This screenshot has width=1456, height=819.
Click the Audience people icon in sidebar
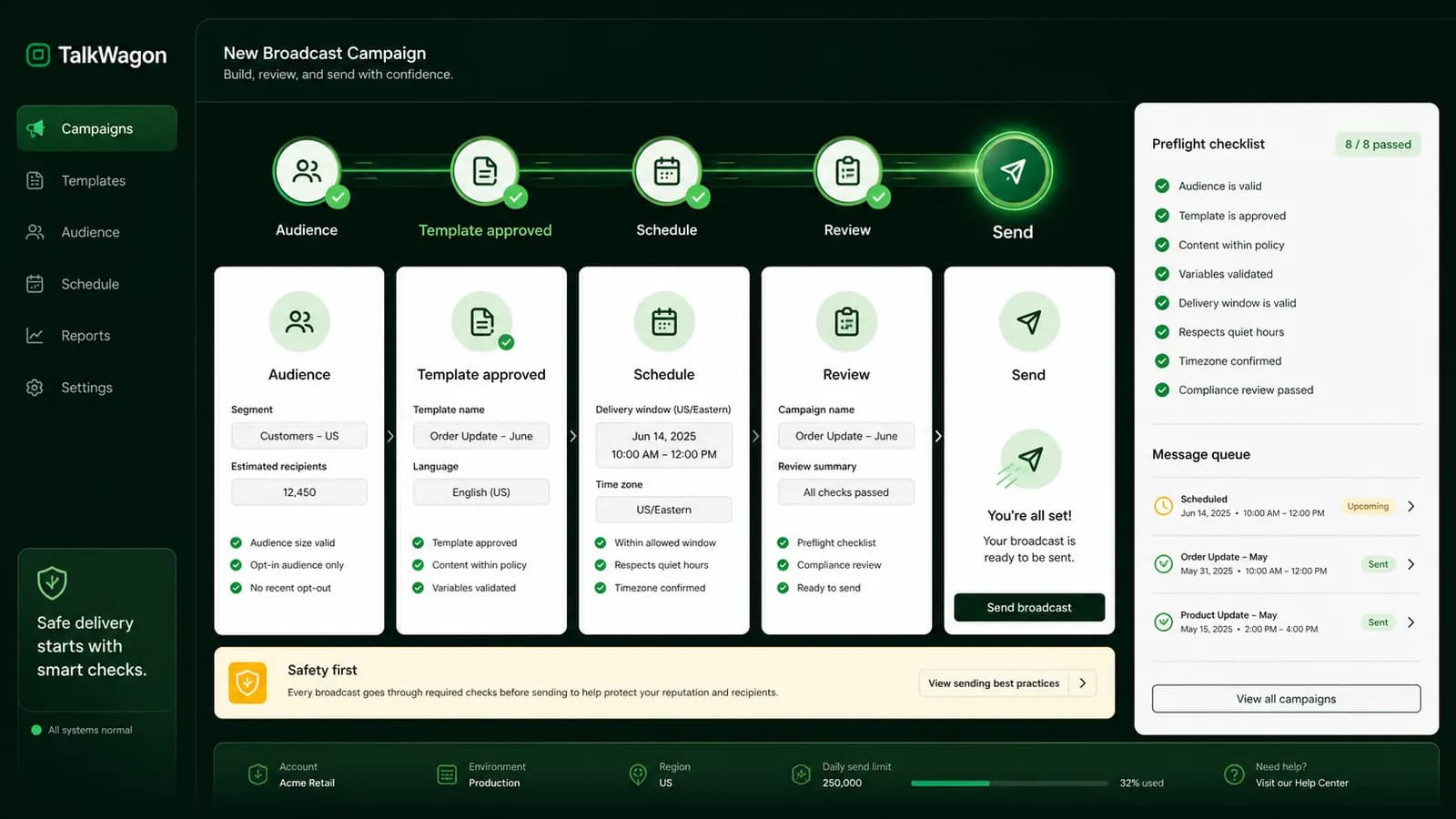point(35,232)
